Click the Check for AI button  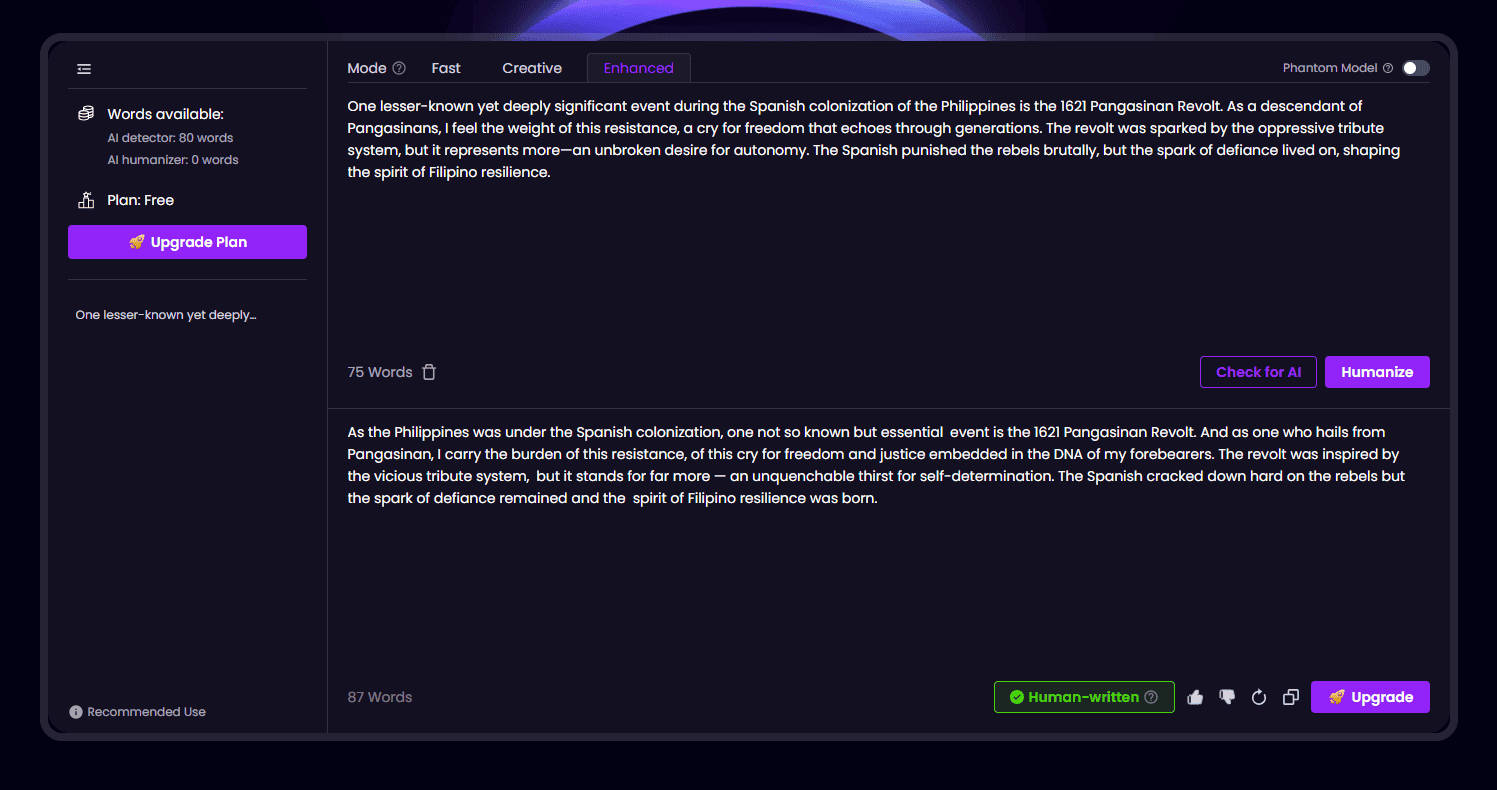pyautogui.click(x=1258, y=372)
